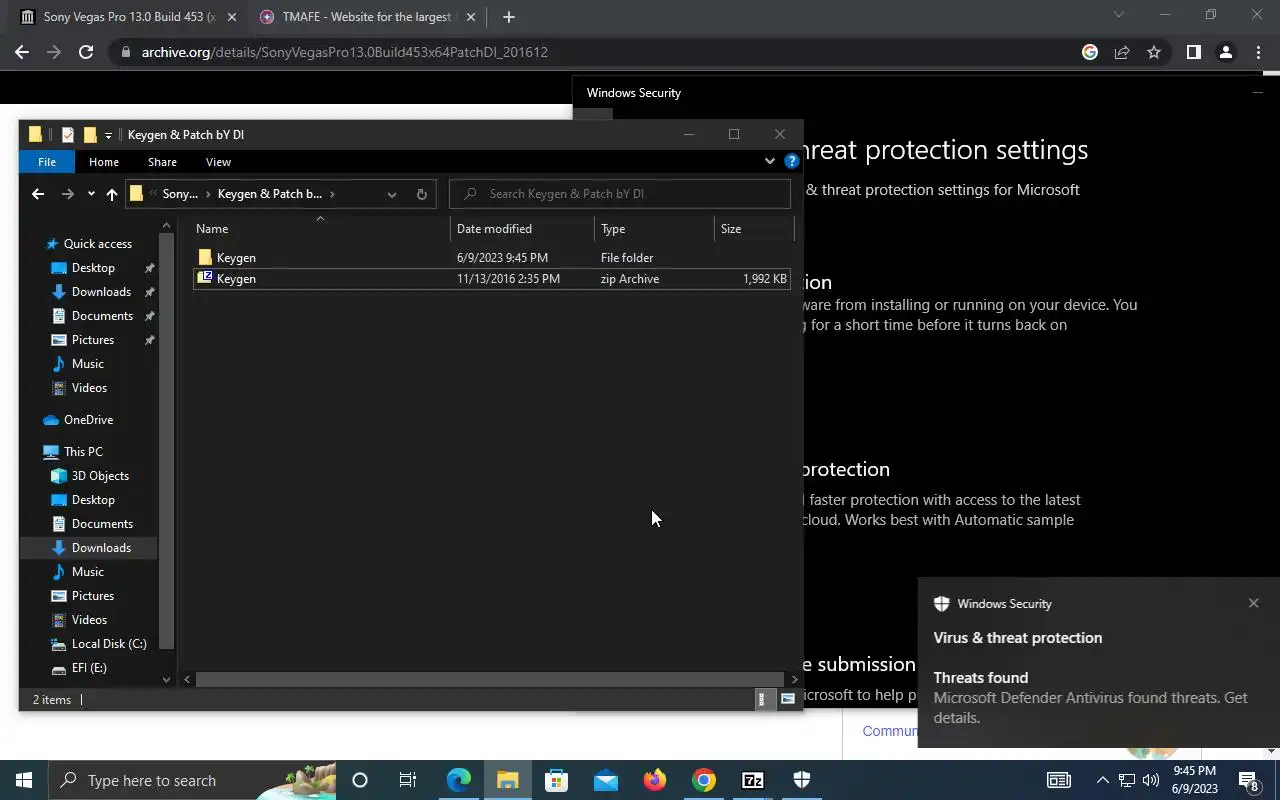Click the file list horizontal scrollbar

pos(489,679)
